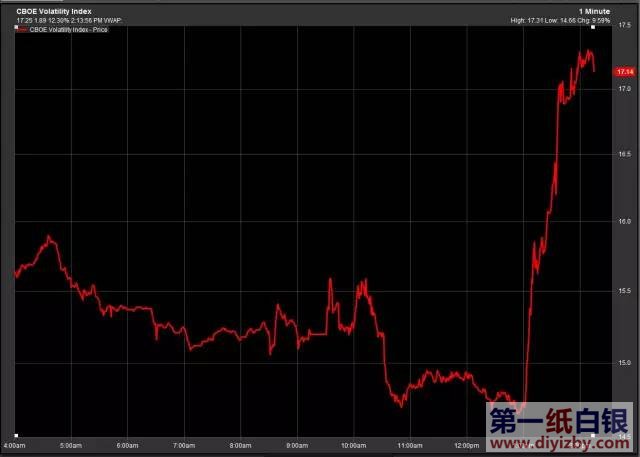Viewport: 640px width, 457px height.
Task: Click the red legend line icon
Action: point(22,30)
